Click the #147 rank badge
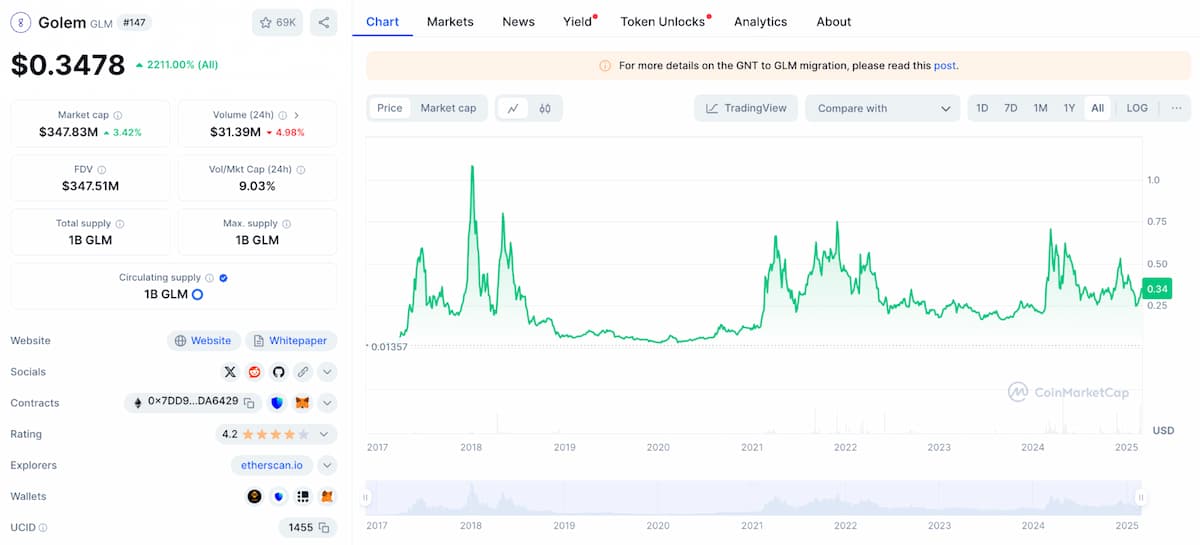This screenshot has height=545, width=1200. (134, 22)
